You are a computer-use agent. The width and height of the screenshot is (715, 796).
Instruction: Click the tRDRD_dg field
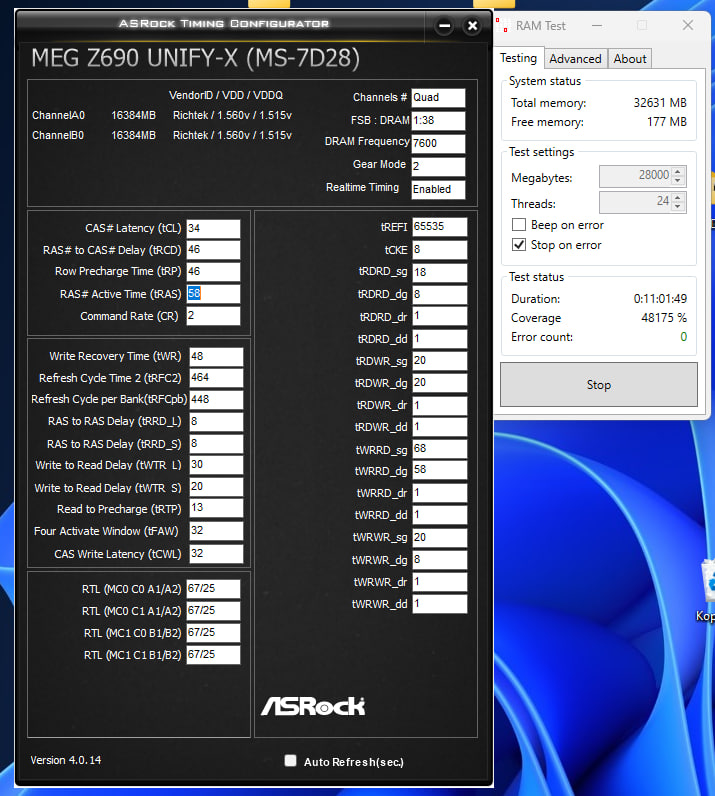coord(439,294)
